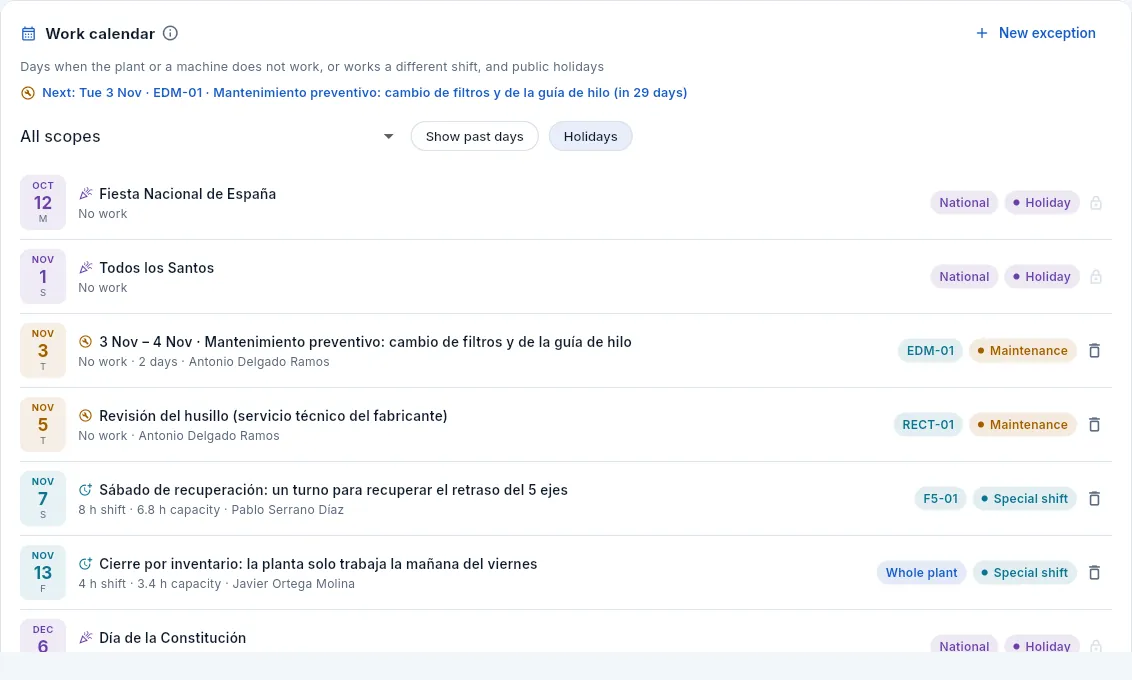The height and width of the screenshot is (680, 1132).
Task: Select the Nov 13 date tile
Action: pyautogui.click(x=43, y=572)
